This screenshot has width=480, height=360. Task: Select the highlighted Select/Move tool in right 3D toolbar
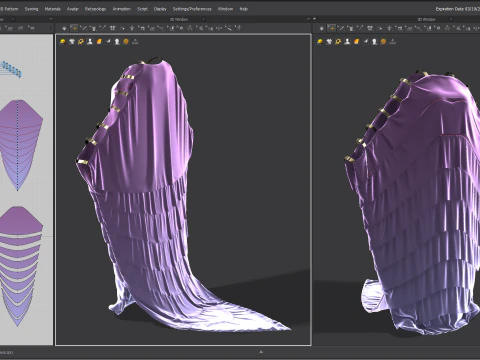331,28
